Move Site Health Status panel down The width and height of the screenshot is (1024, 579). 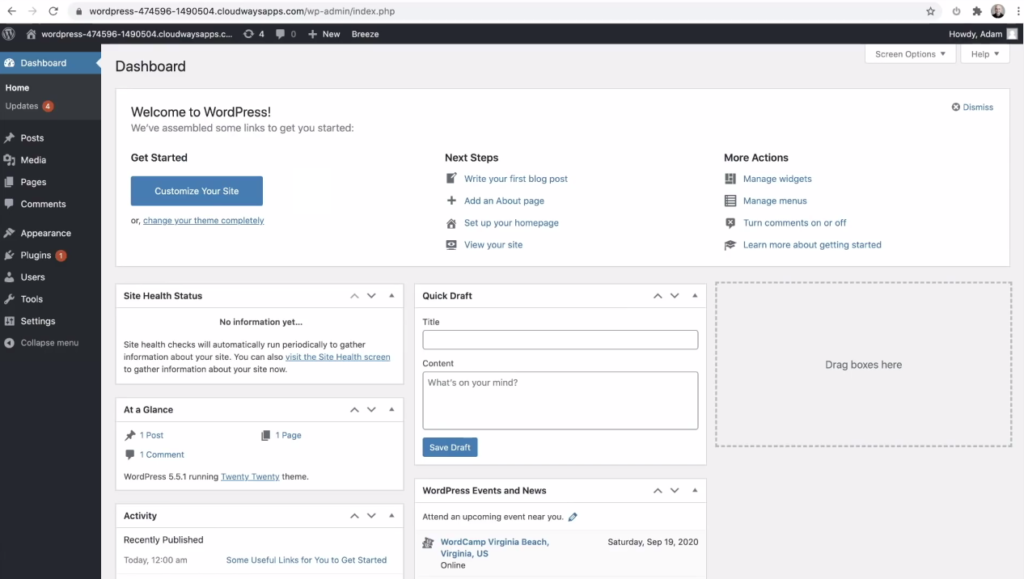coord(372,296)
